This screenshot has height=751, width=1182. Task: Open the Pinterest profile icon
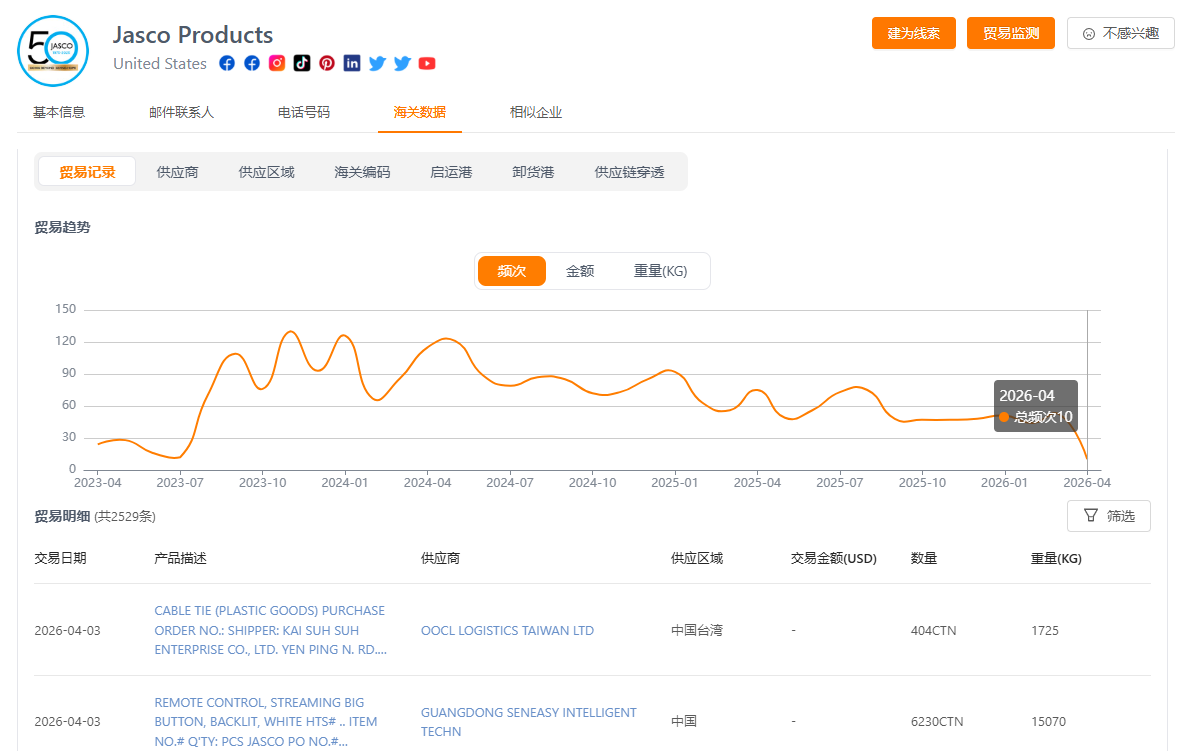tap(326, 63)
